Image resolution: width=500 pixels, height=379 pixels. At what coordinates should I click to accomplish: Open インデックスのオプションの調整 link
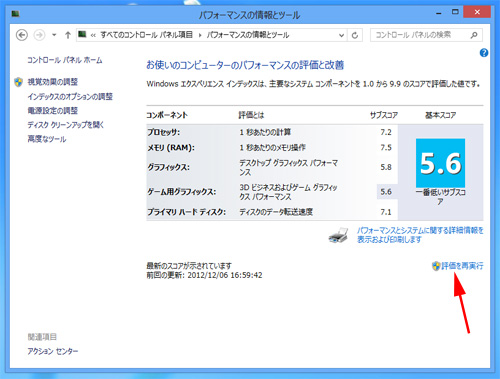click(70, 97)
